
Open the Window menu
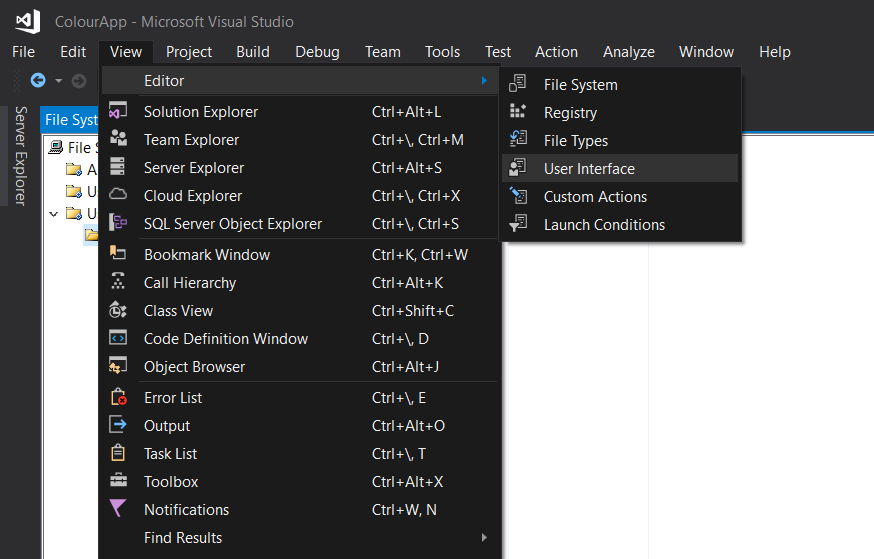point(706,52)
